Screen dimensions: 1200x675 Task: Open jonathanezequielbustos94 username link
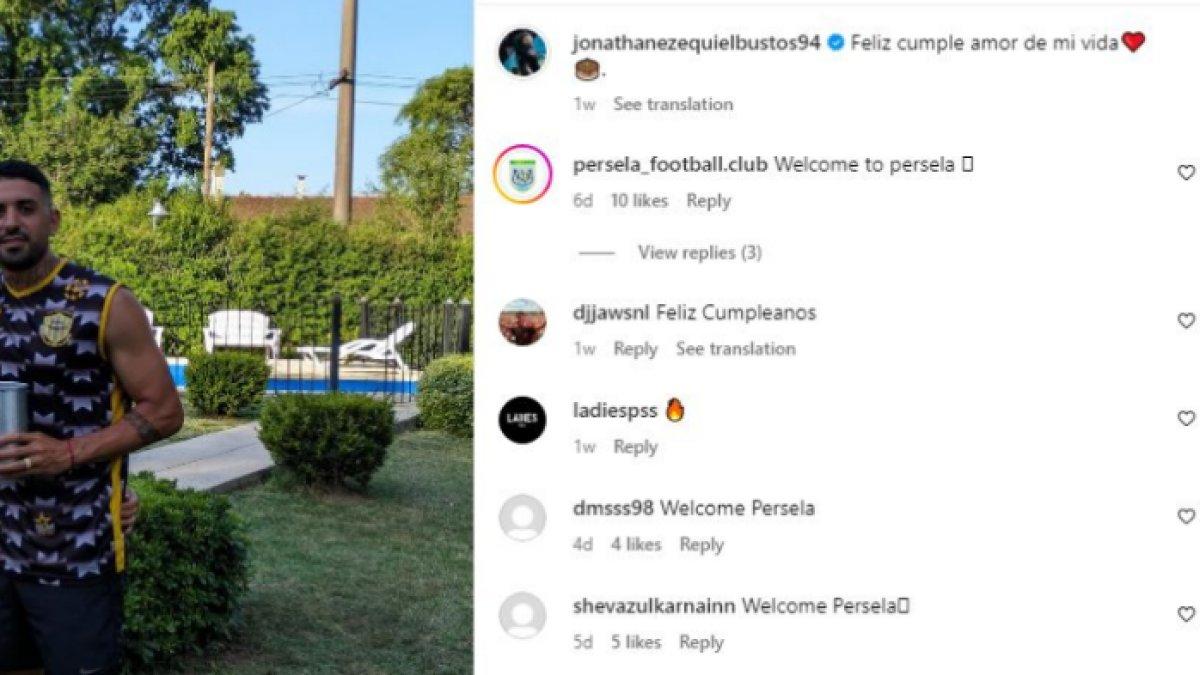(x=697, y=43)
